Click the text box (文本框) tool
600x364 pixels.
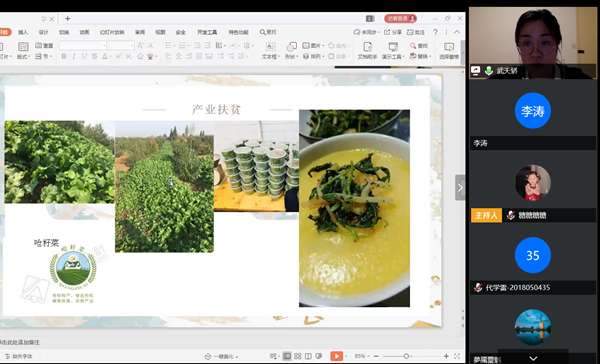point(270,51)
